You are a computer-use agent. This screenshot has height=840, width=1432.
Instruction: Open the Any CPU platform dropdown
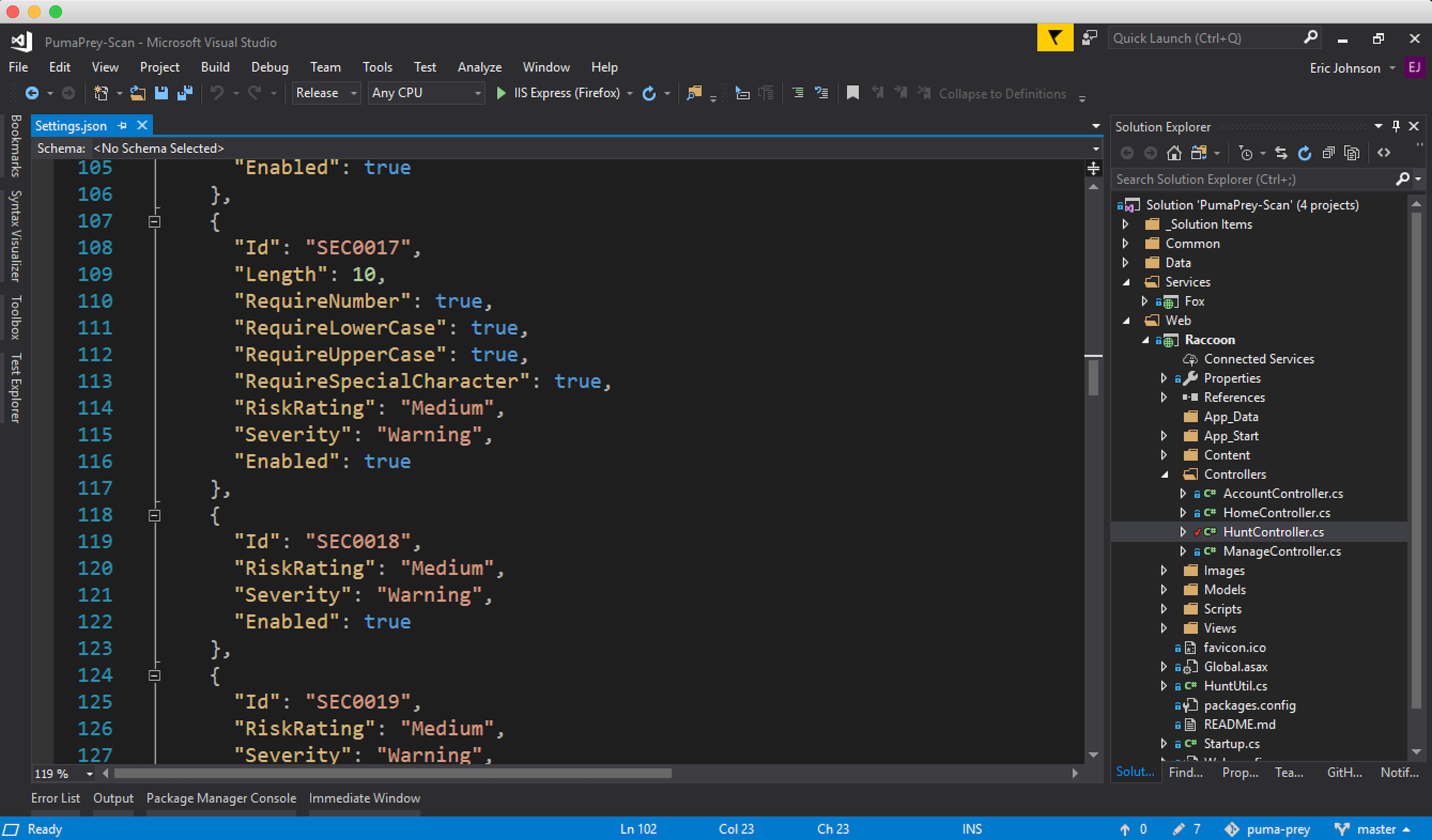pyautogui.click(x=426, y=93)
